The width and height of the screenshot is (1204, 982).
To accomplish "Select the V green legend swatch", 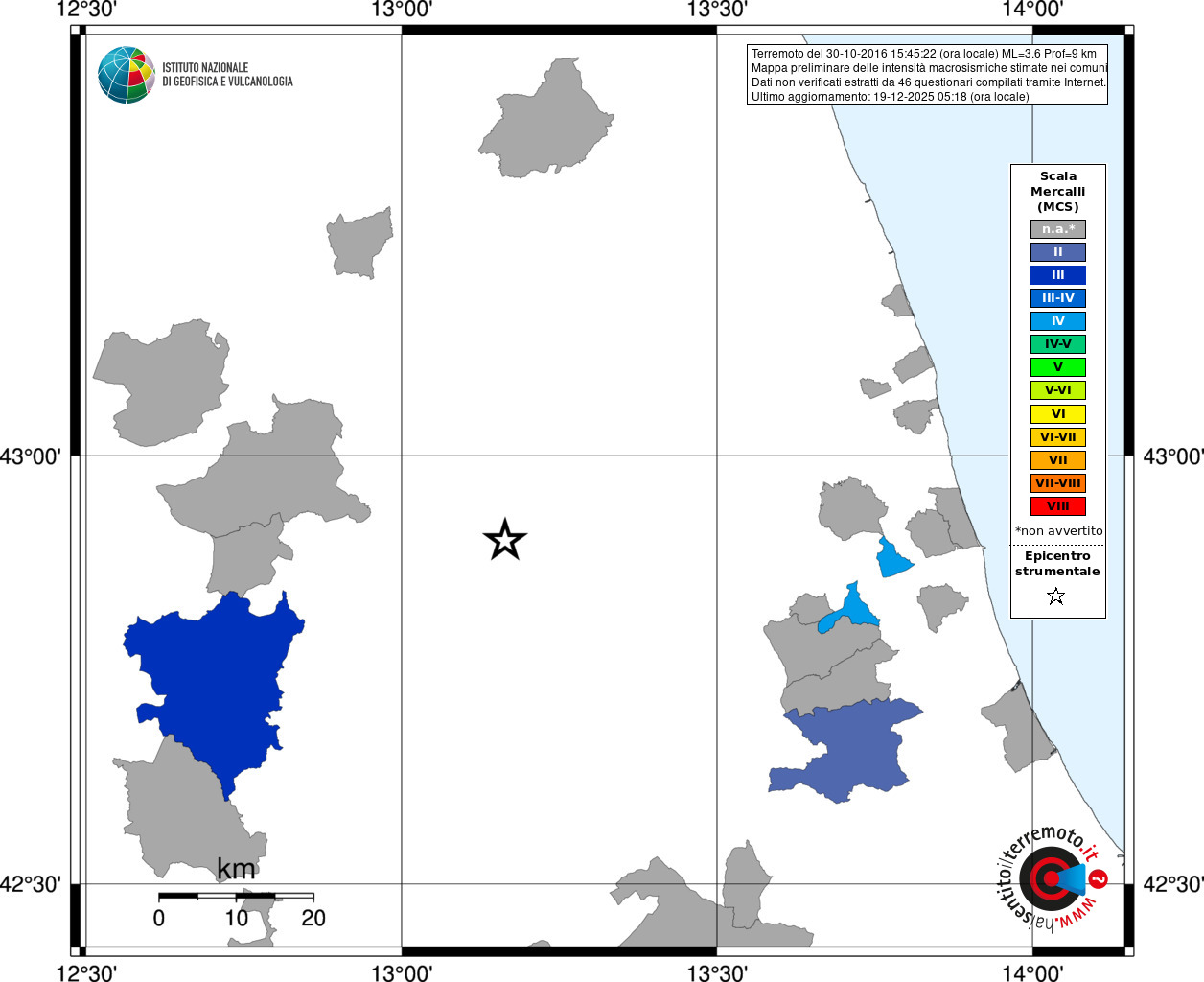I will coord(1058,367).
